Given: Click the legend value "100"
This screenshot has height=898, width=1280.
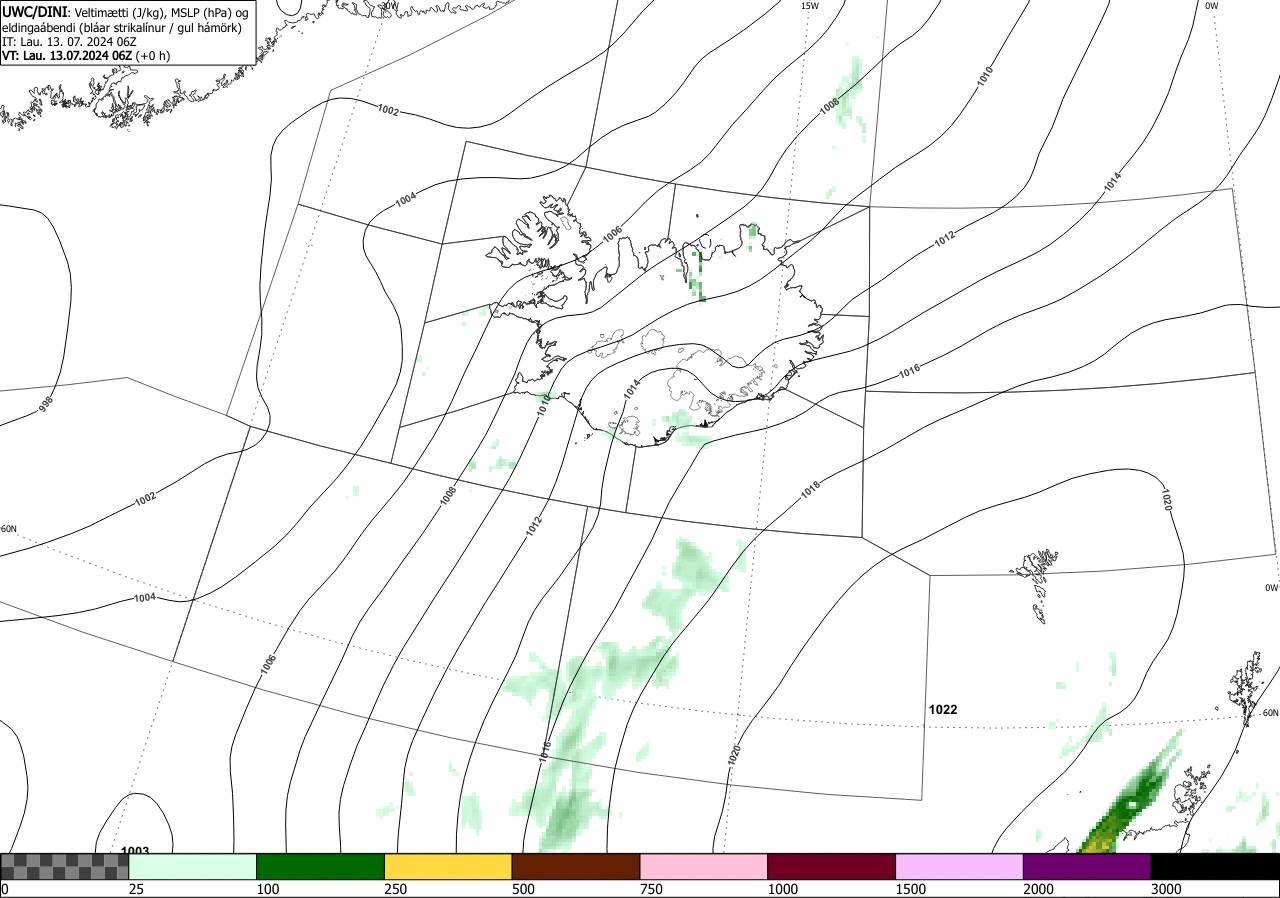Looking at the screenshot, I should coord(267,889).
